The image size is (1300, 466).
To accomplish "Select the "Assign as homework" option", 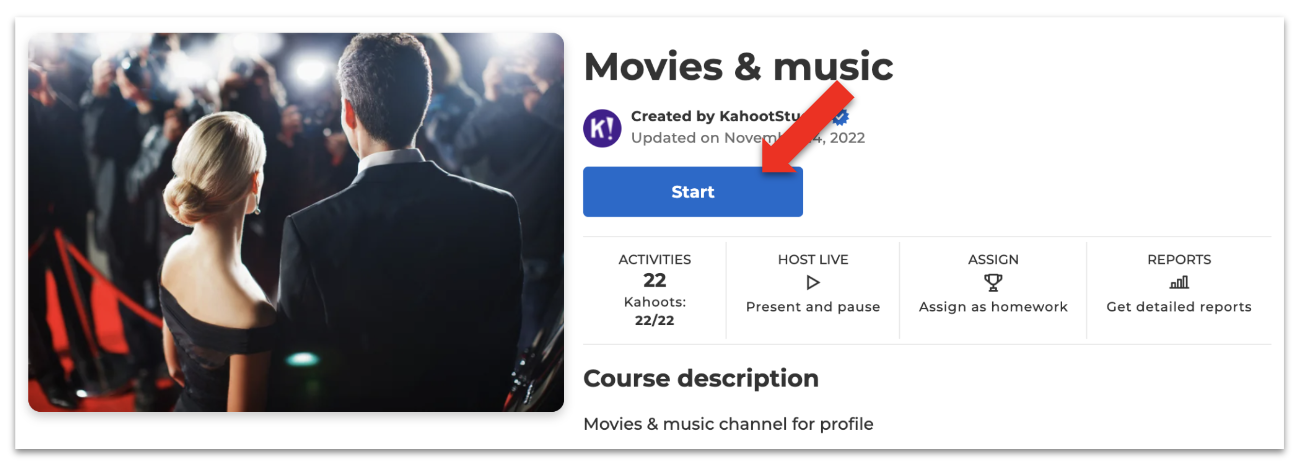I will [x=993, y=307].
